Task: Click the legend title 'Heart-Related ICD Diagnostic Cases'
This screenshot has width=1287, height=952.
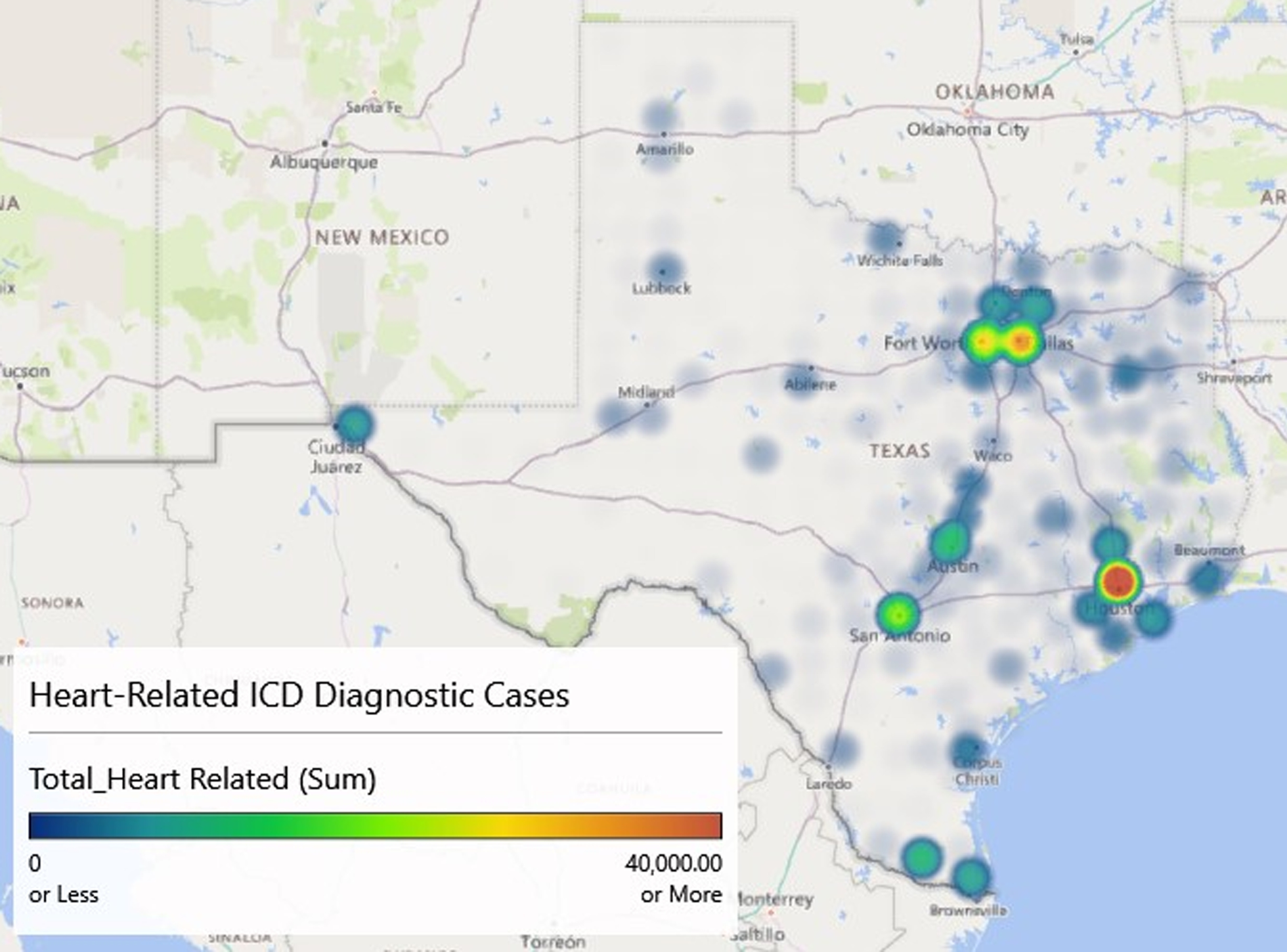Action: pos(299,695)
